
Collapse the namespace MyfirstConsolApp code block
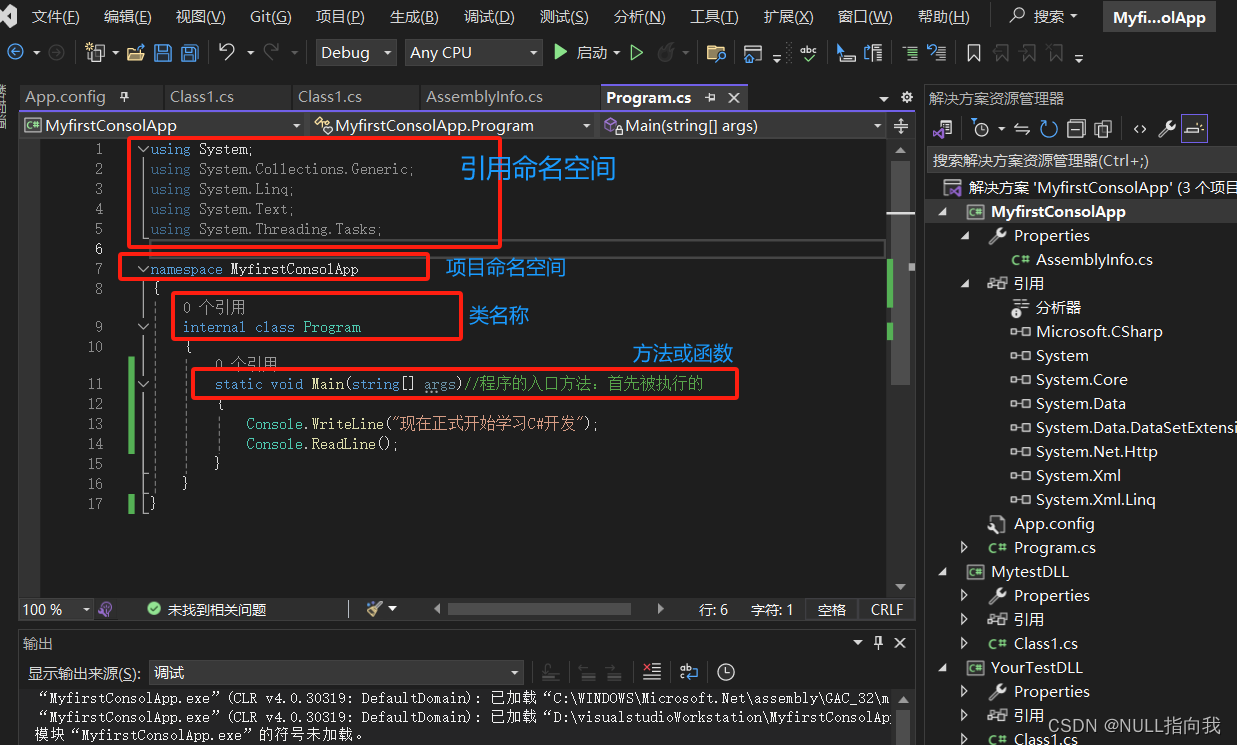tap(143, 269)
